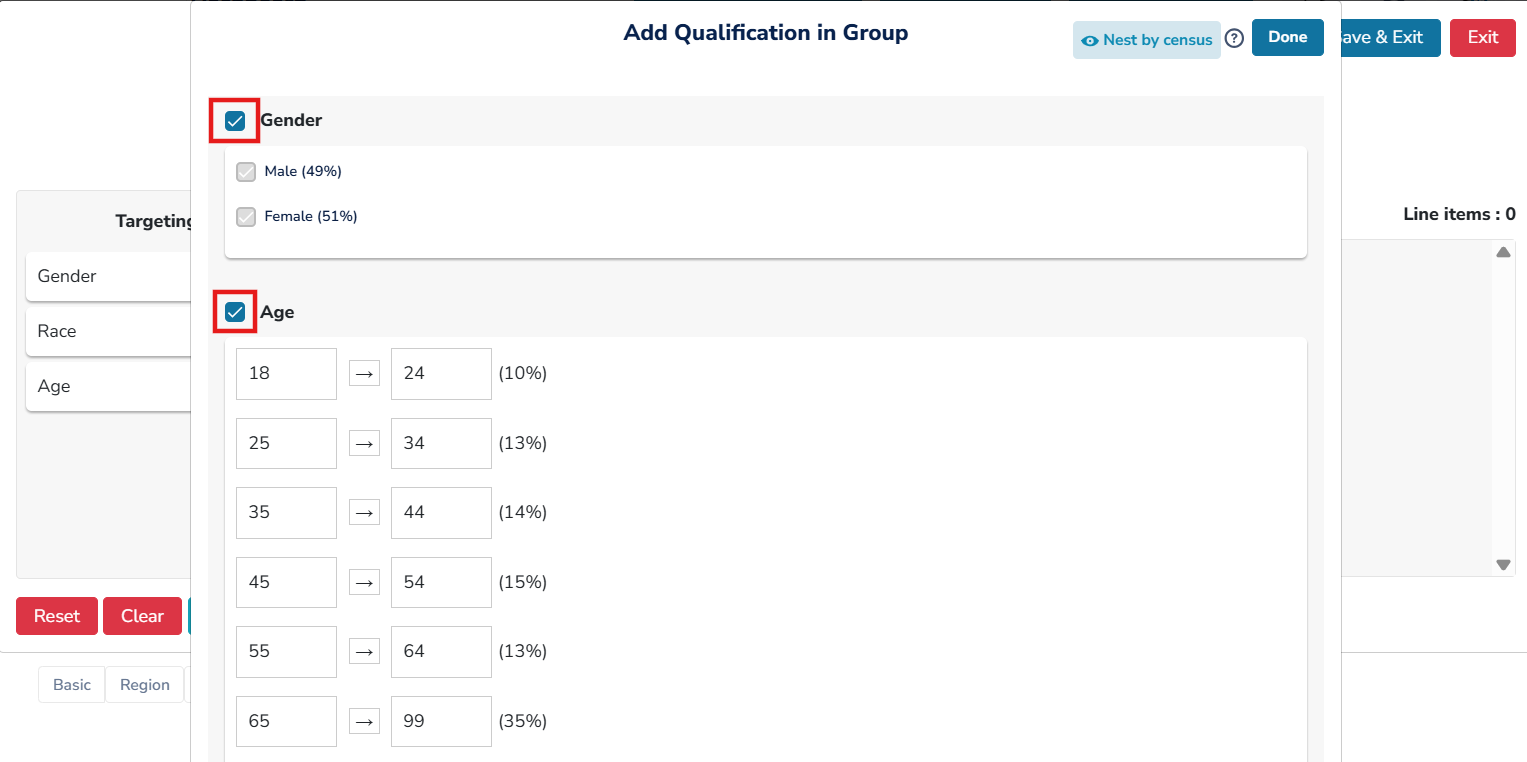Click the red Exit button
Viewport: 1527px width, 762px height.
[x=1482, y=38]
